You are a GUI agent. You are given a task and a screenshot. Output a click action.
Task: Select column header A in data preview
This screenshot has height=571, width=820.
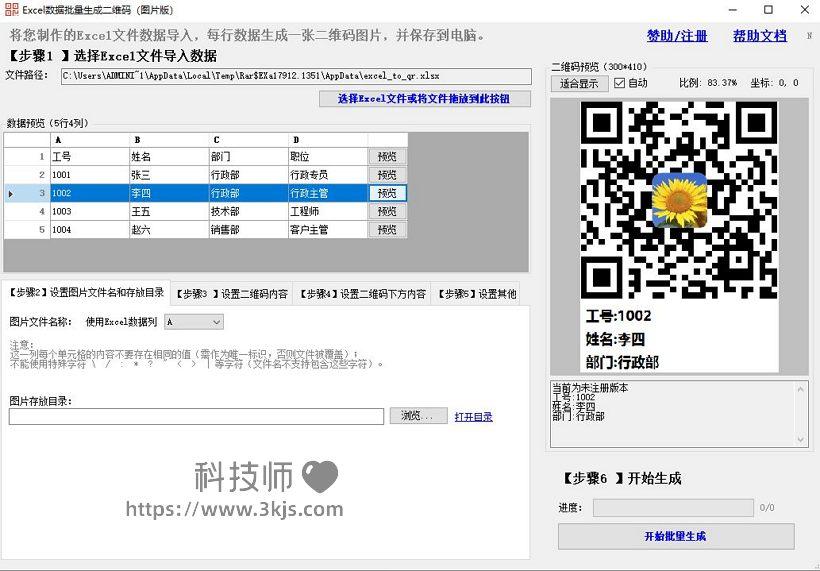89,140
